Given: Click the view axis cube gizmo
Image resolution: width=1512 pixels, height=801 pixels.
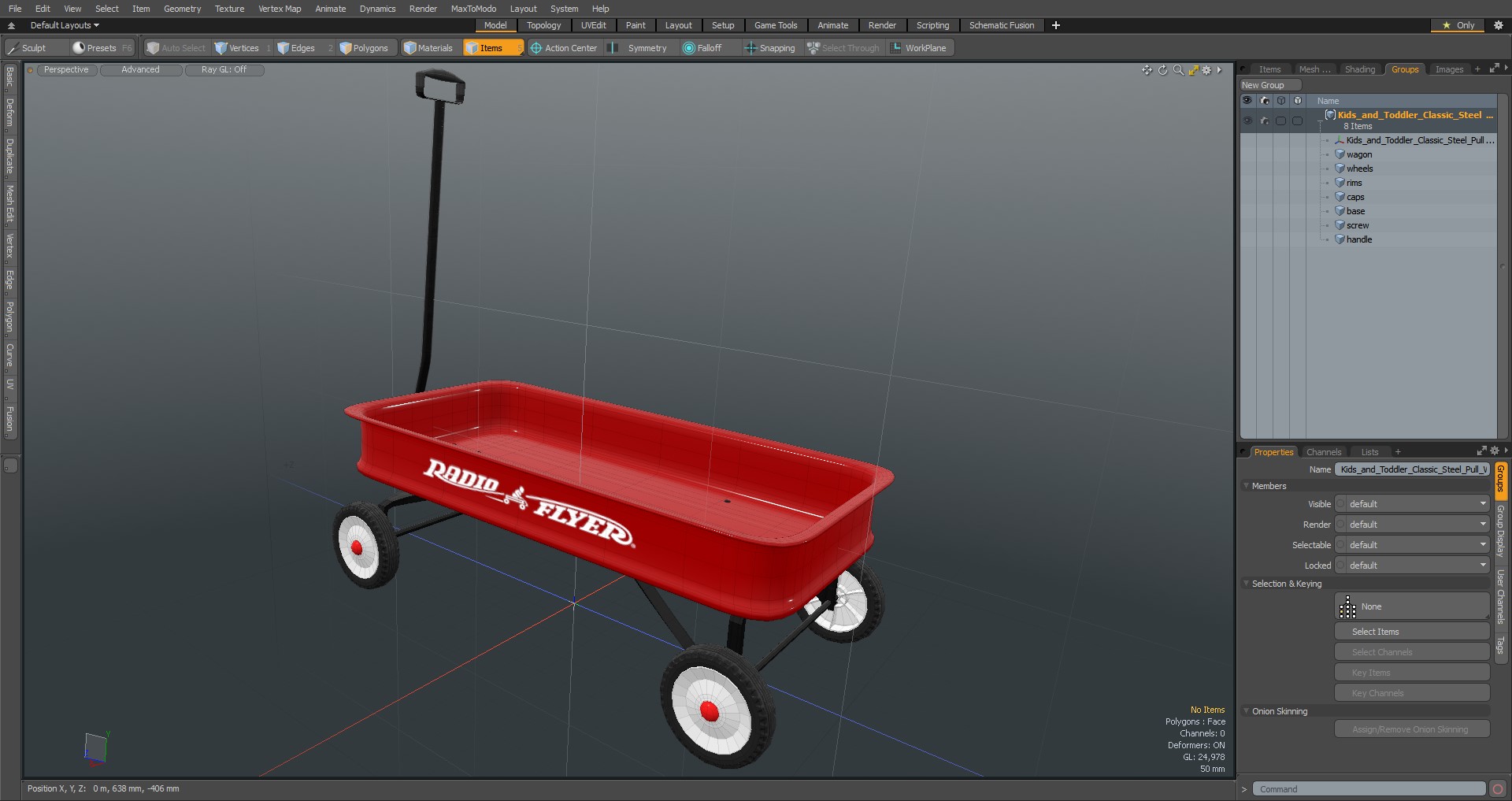Looking at the screenshot, I should [x=96, y=747].
